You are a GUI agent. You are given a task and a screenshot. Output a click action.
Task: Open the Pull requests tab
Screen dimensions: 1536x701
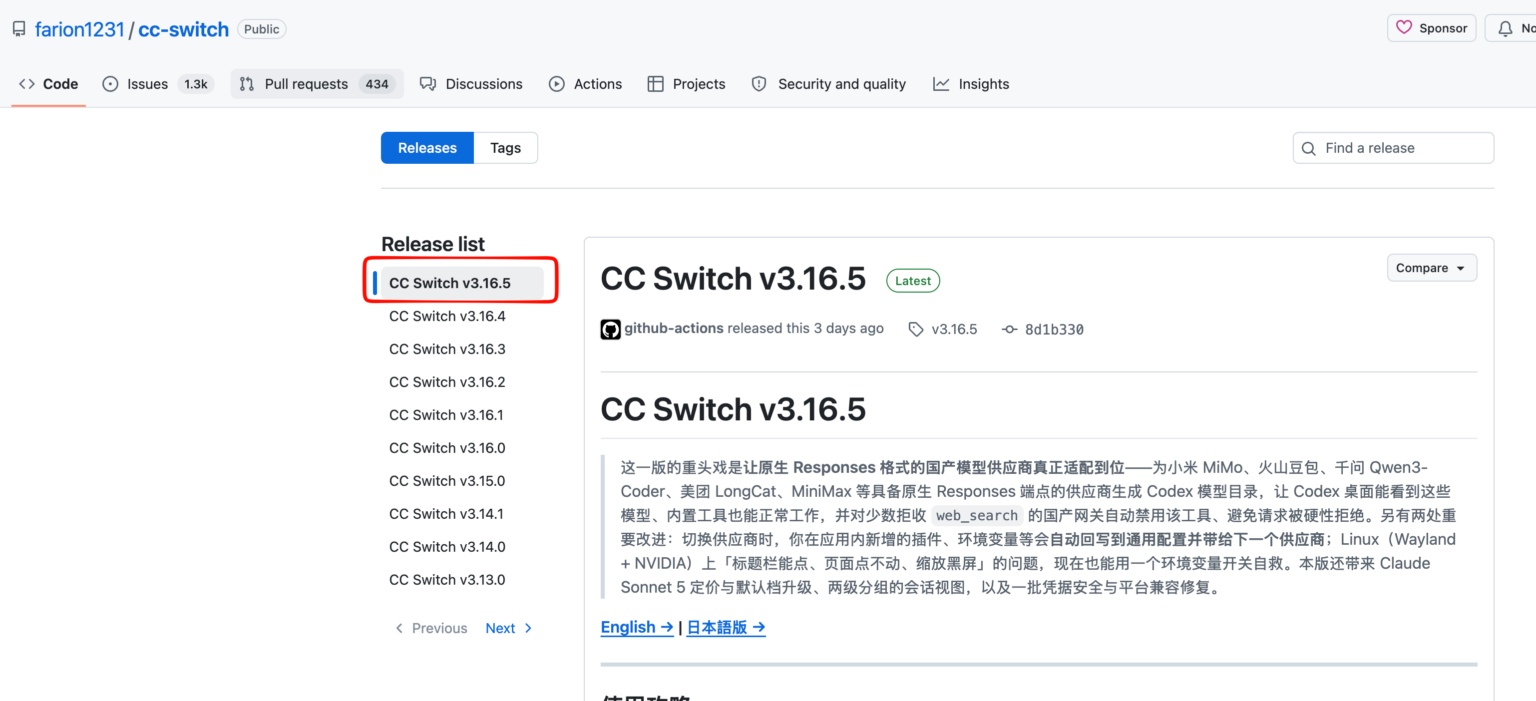pos(317,84)
